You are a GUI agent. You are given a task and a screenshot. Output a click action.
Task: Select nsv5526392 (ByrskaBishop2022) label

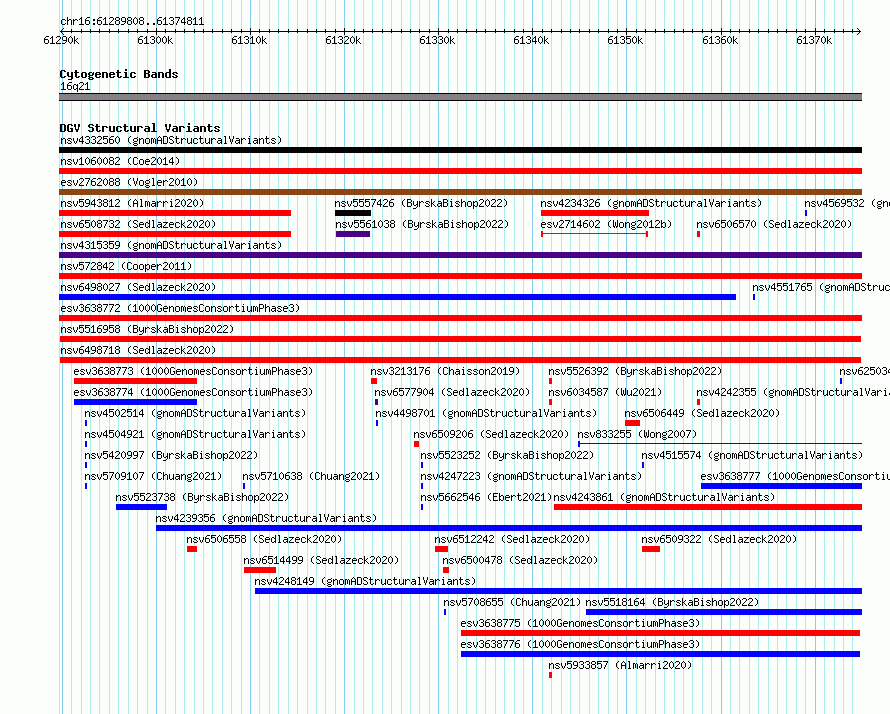click(635, 371)
